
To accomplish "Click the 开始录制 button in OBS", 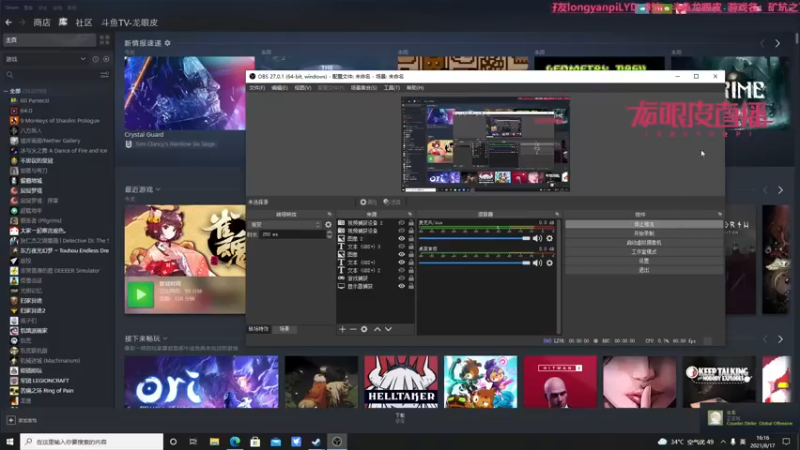I will (x=644, y=233).
